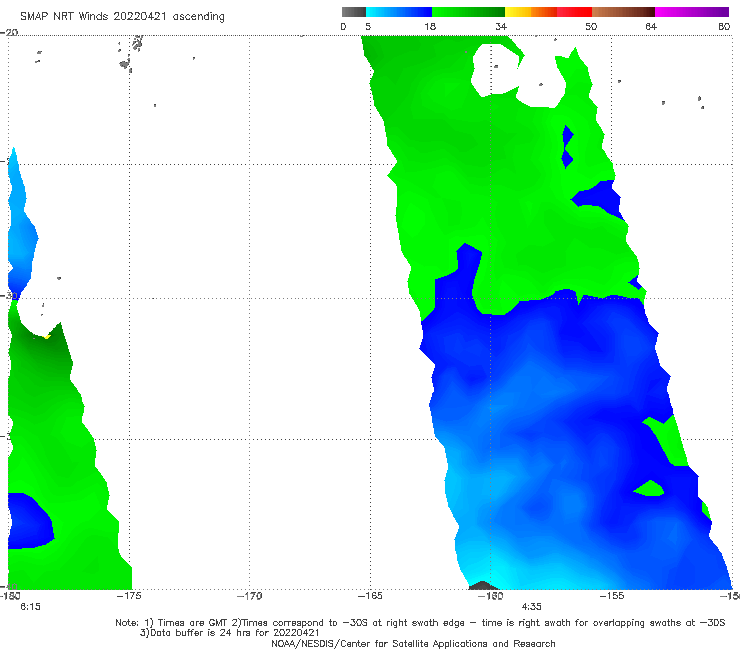This screenshot has width=740, height=650.
Task: Click the colorbar value label '64'
Action: (x=651, y=26)
